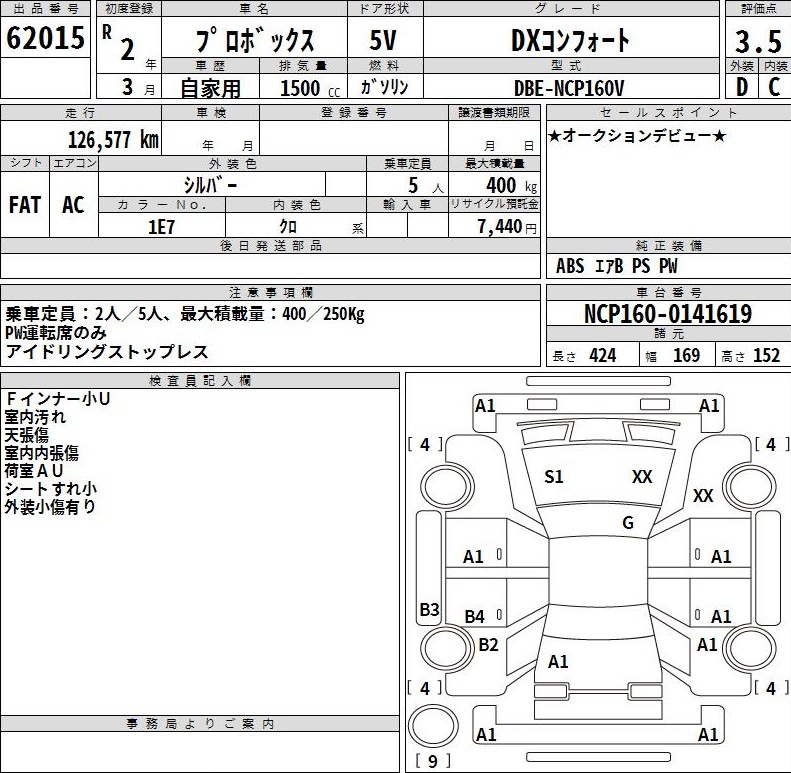This screenshot has height=773, width=791.
Task: Click the 初度登録 header
Action: 129,9
